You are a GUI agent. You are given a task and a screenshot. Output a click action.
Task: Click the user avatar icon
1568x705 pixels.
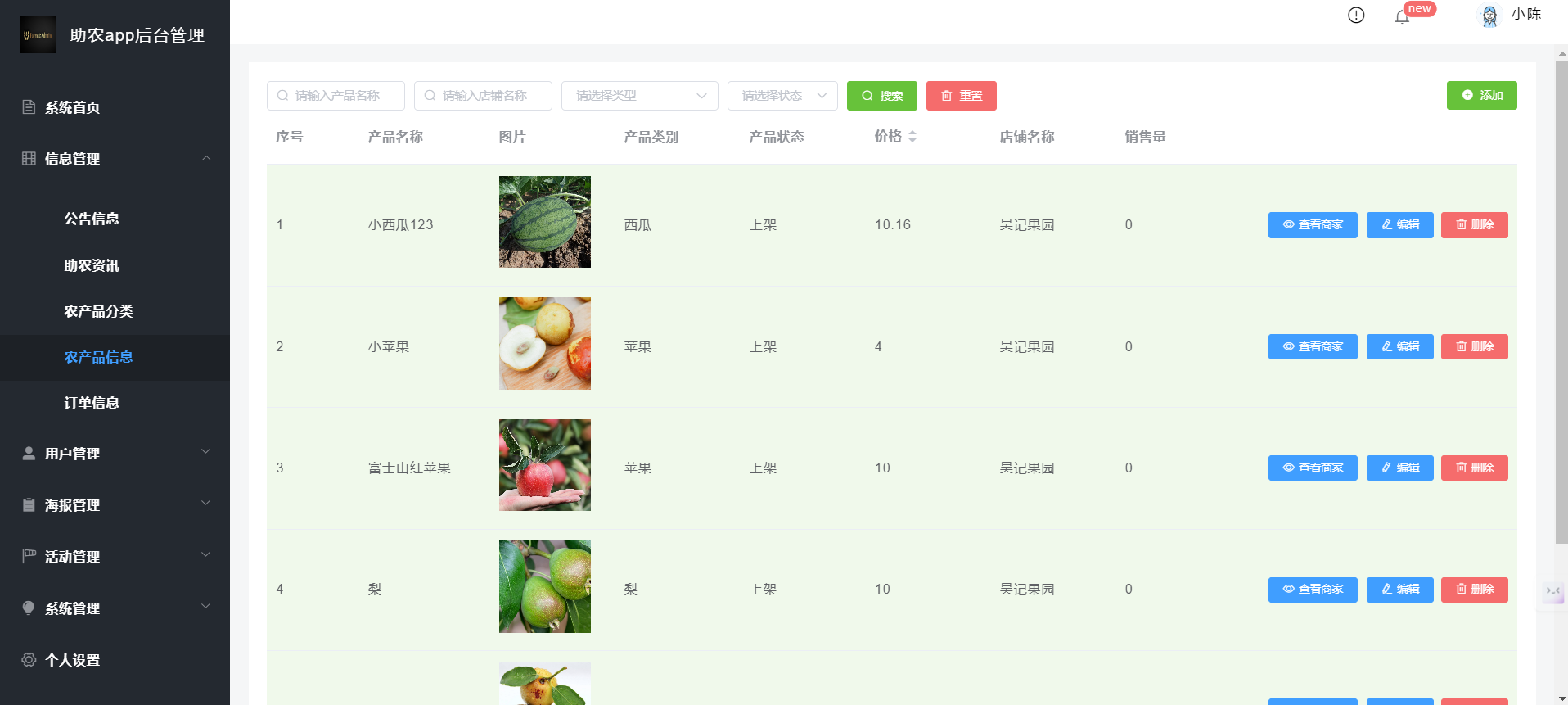click(1489, 16)
